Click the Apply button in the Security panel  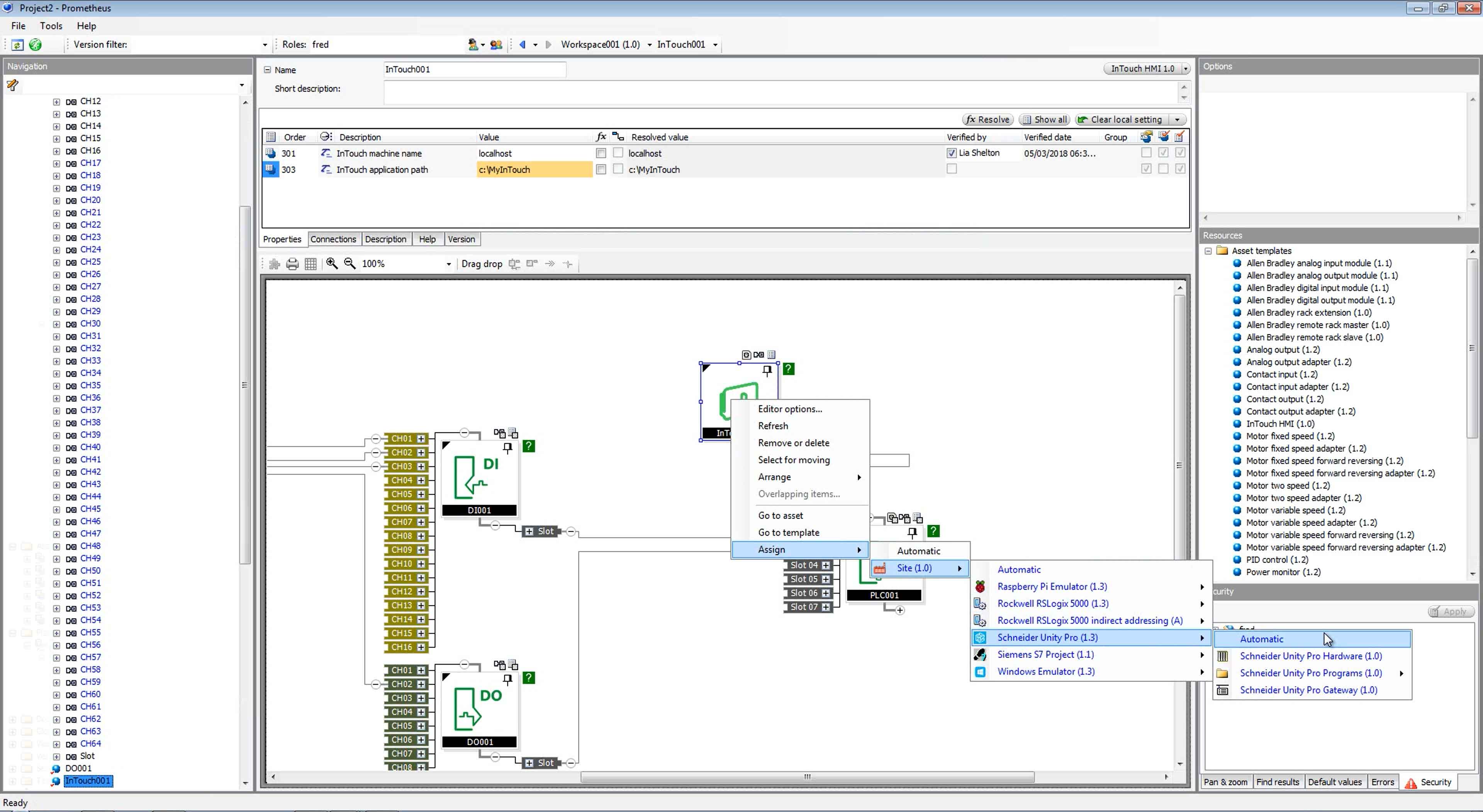1450,611
